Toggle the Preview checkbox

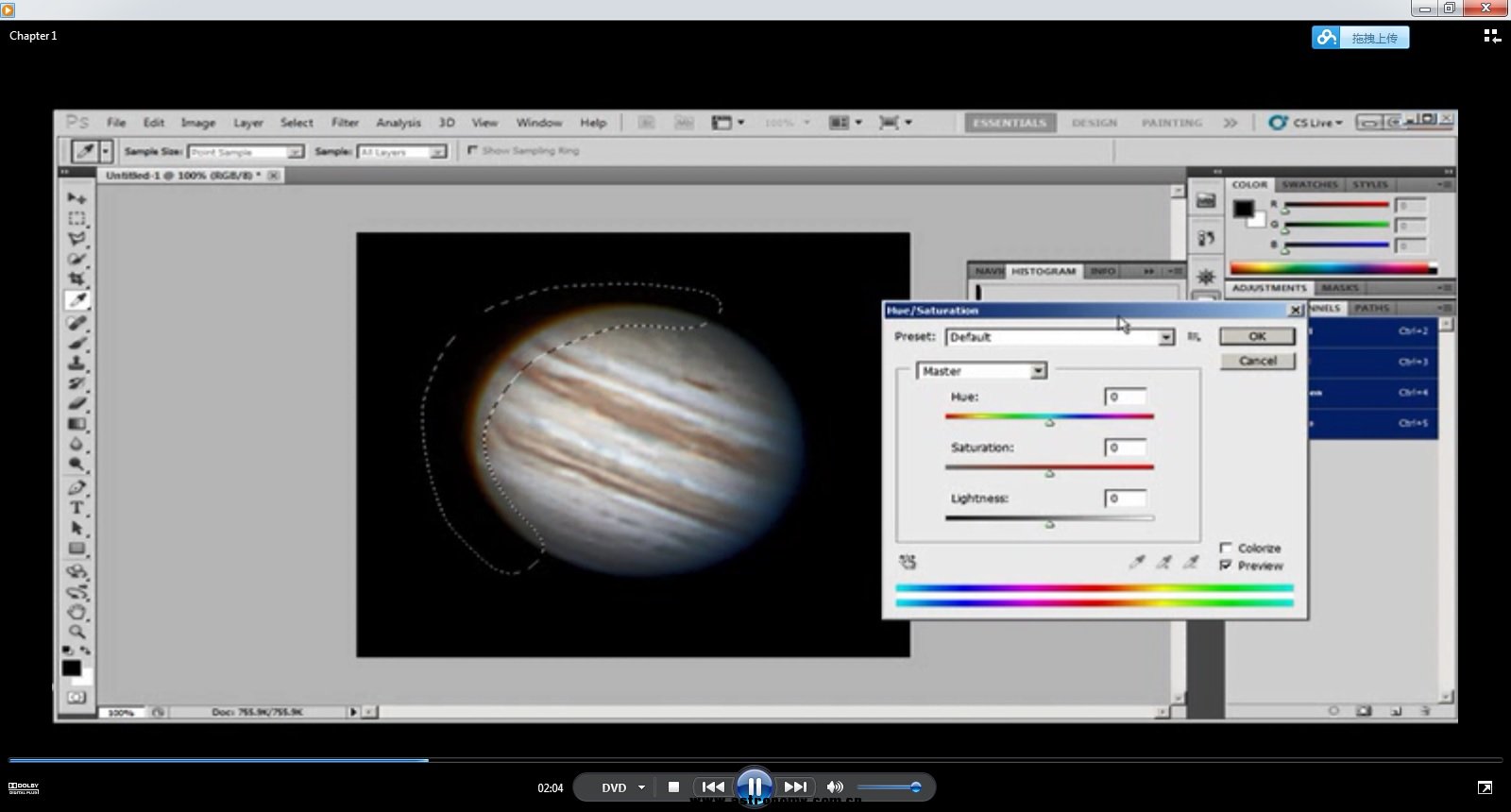(x=1226, y=565)
